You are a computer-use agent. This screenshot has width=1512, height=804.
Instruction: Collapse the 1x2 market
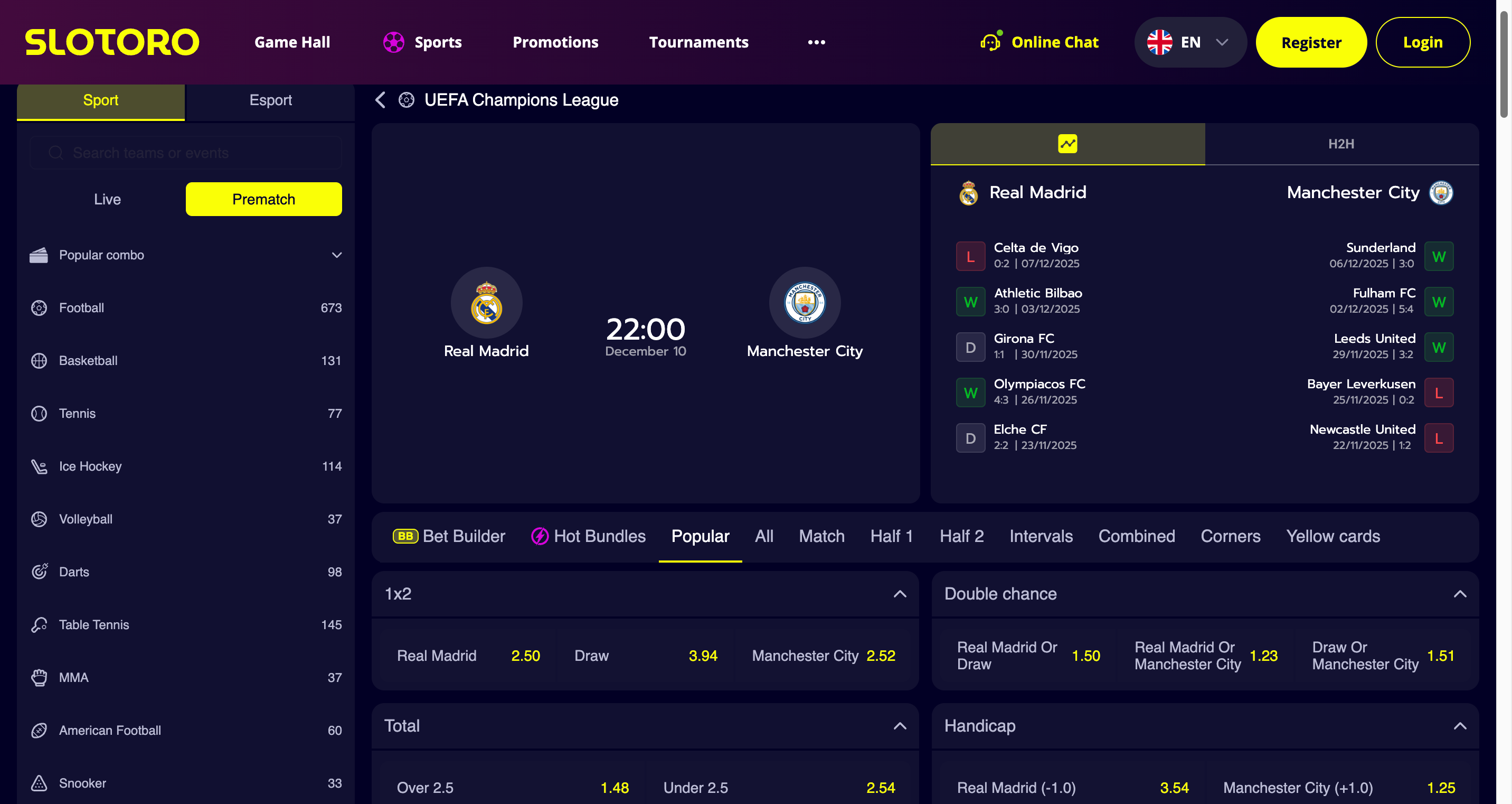[x=900, y=594]
